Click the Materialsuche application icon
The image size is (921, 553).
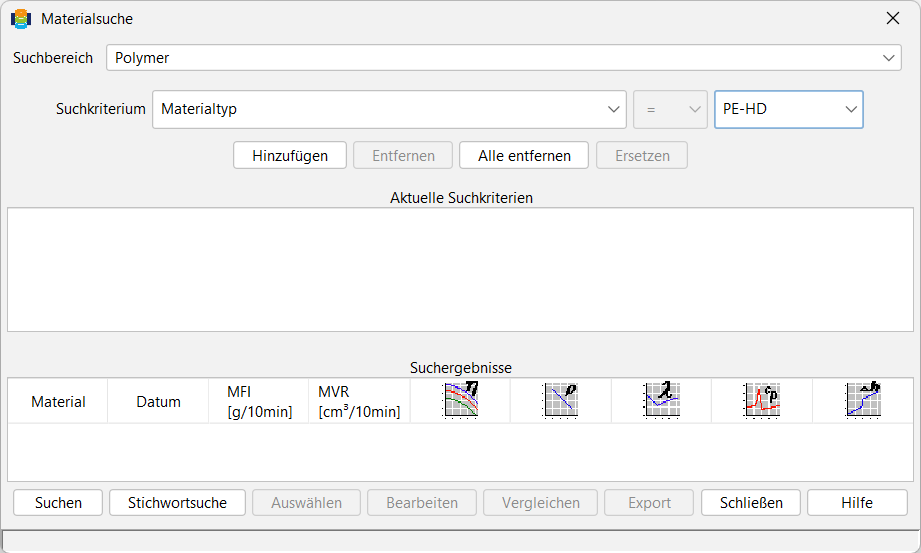point(21,19)
